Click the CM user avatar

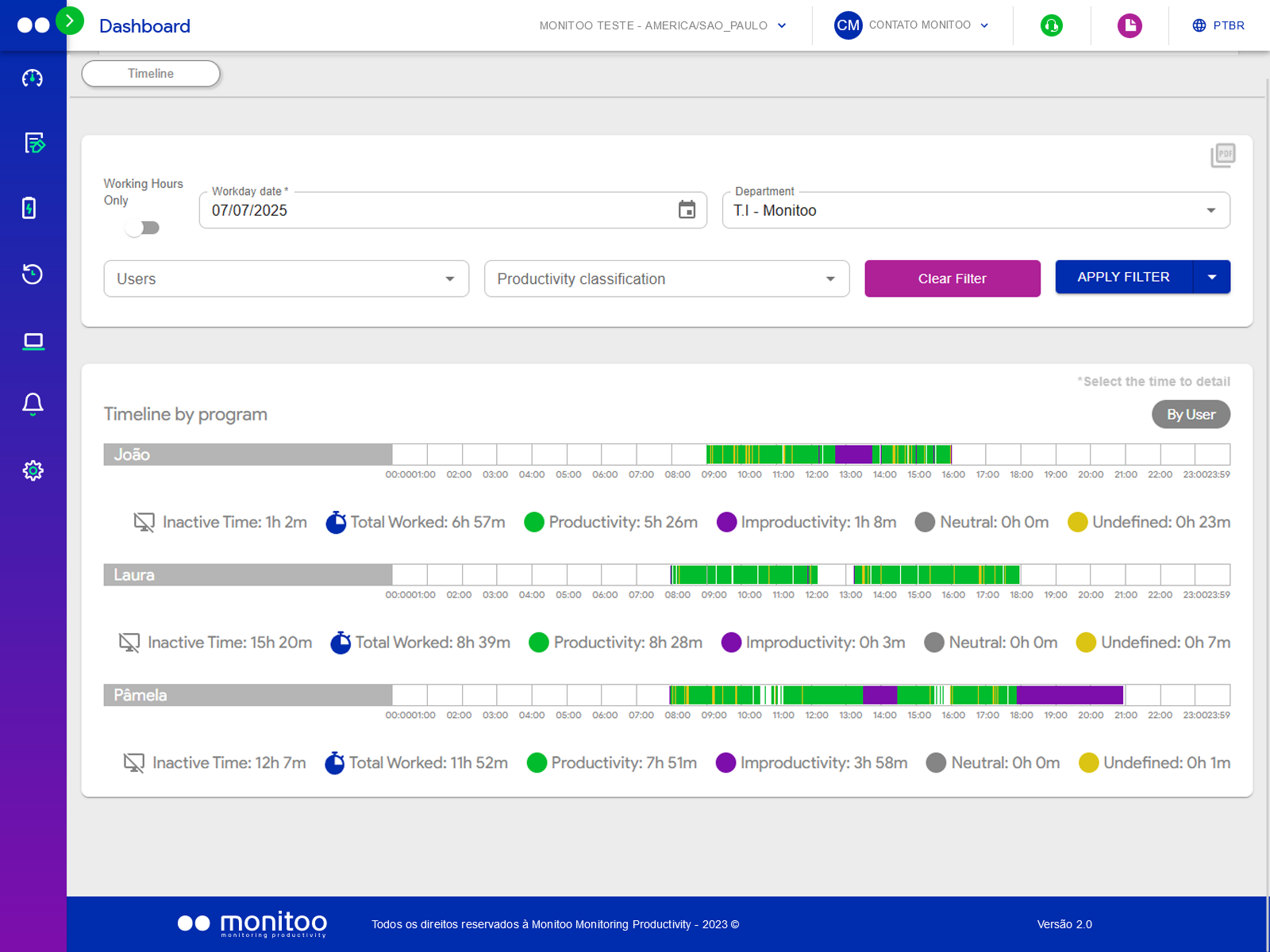(849, 25)
